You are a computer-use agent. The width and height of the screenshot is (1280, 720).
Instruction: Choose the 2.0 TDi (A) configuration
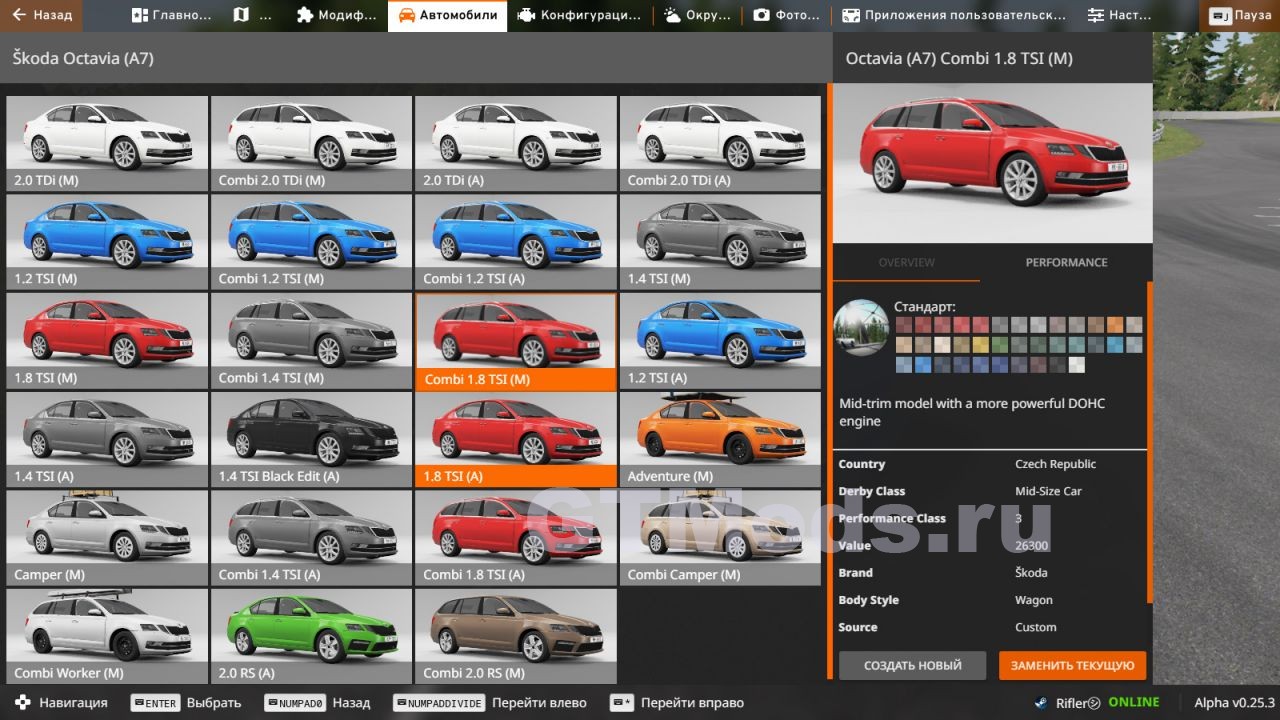515,143
